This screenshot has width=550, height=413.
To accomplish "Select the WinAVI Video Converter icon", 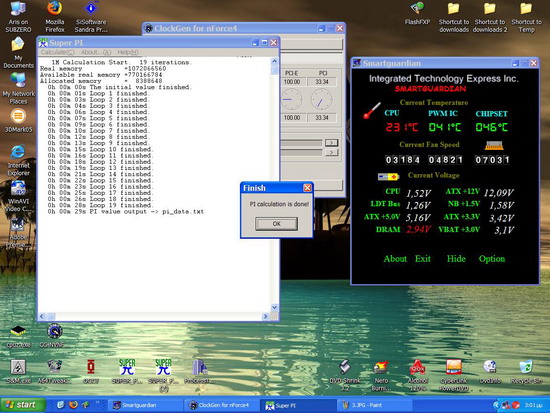I will point(18,196).
